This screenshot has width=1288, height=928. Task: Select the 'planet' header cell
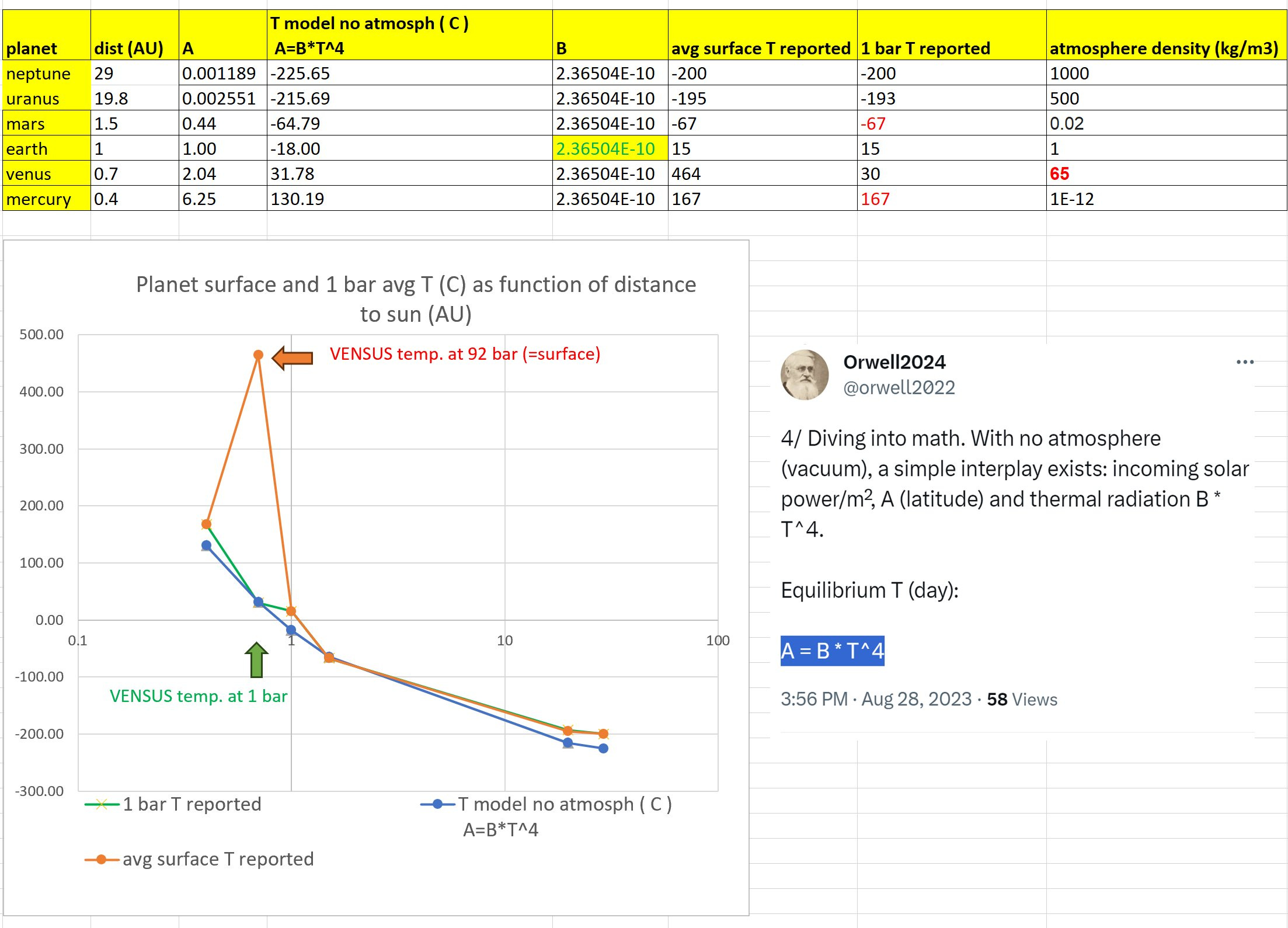47,35
